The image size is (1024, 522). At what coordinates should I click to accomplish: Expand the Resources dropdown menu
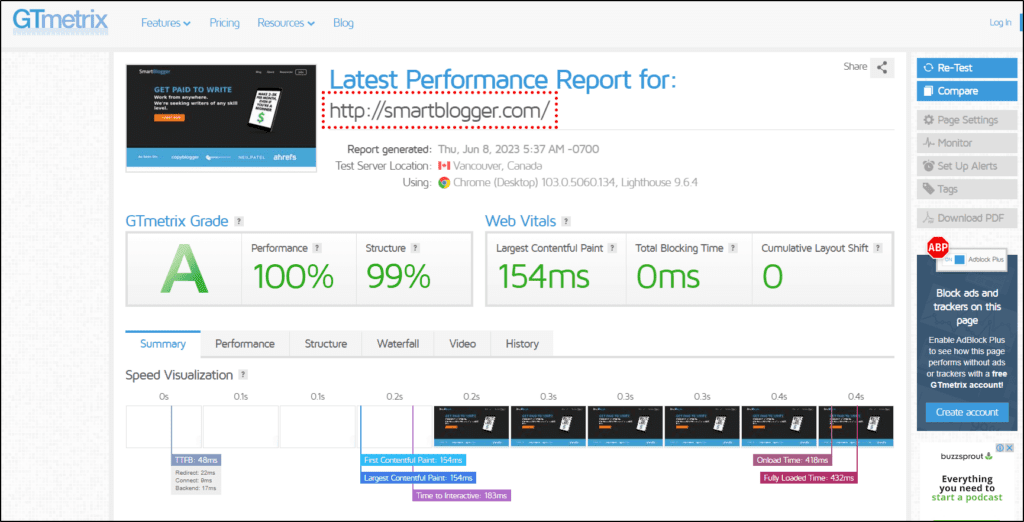286,23
